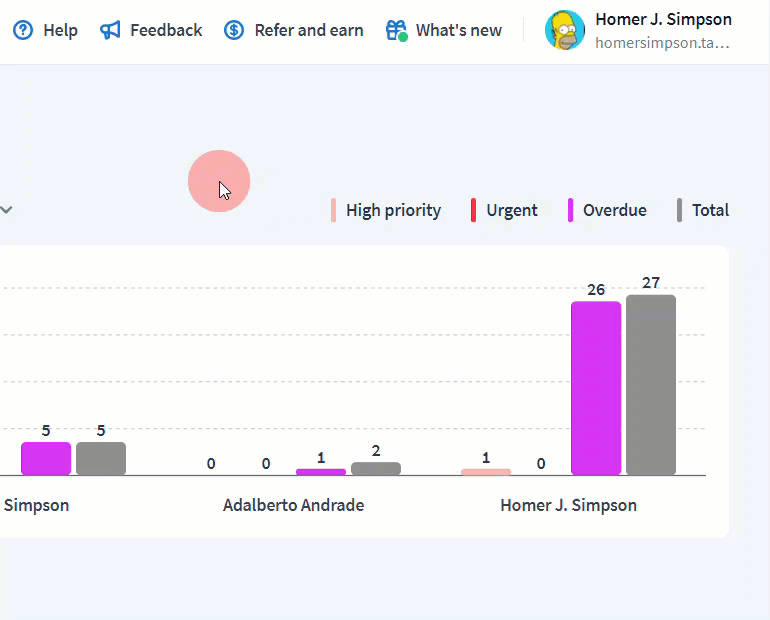
Task: Click the Help question mark icon
Action: tap(23, 30)
